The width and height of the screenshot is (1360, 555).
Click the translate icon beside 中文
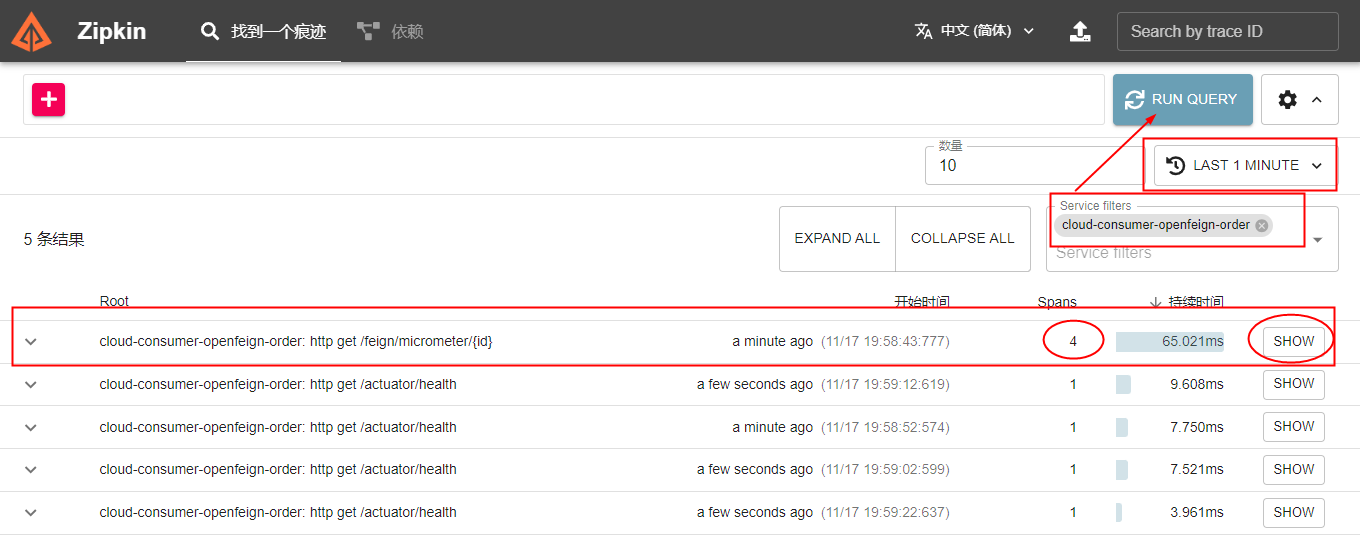(923, 31)
